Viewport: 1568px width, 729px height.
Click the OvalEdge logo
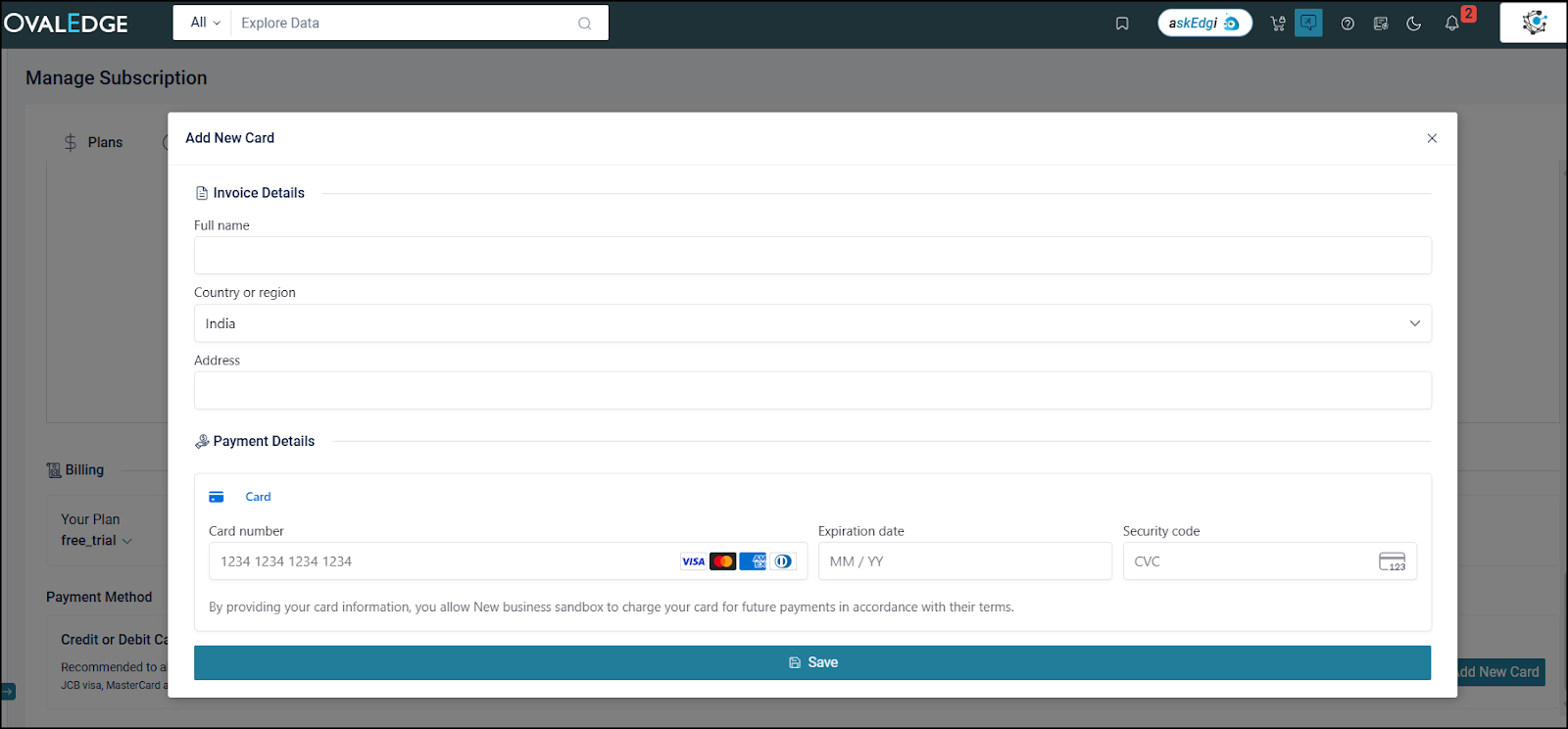tap(66, 23)
